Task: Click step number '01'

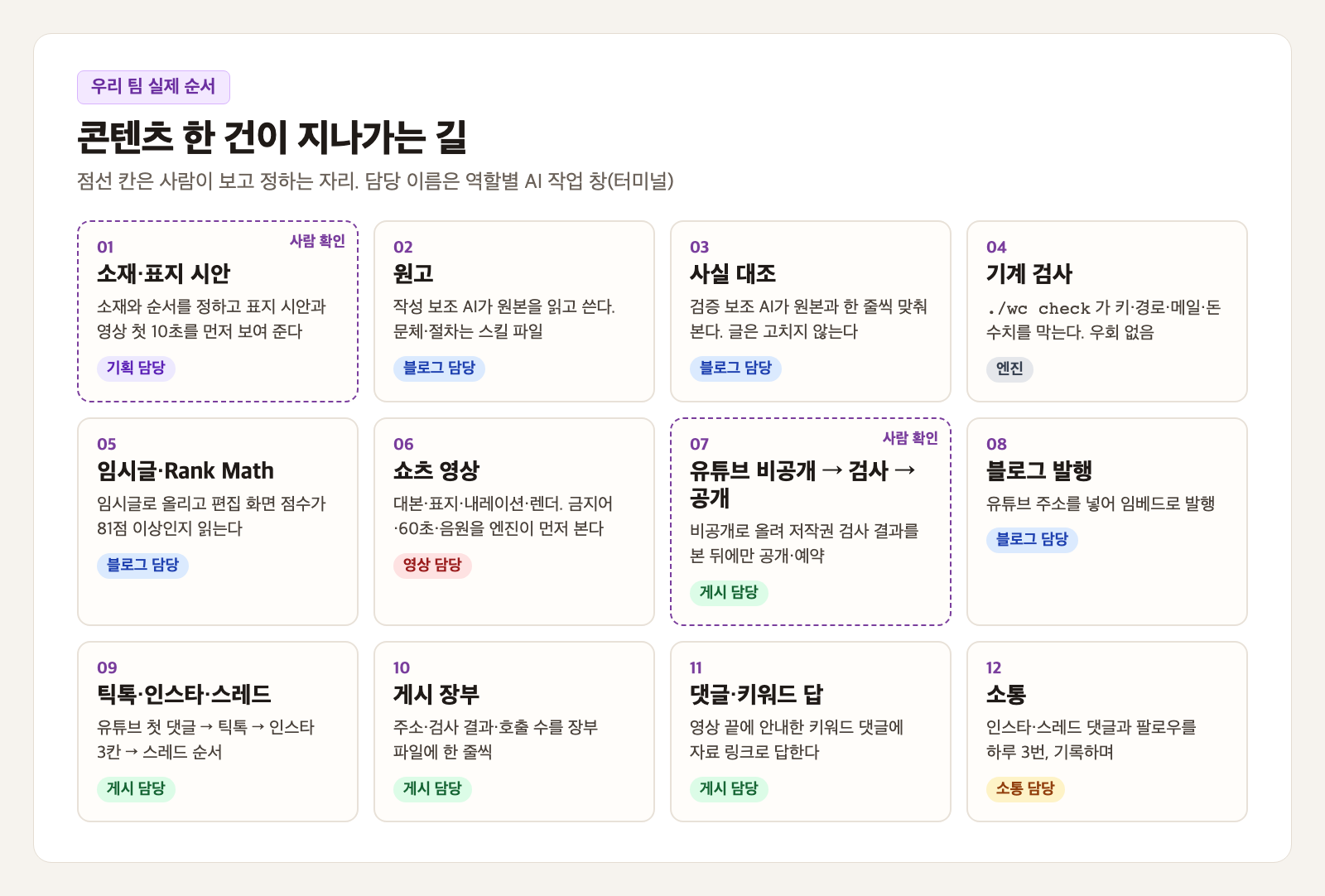Action: pyautogui.click(x=105, y=247)
